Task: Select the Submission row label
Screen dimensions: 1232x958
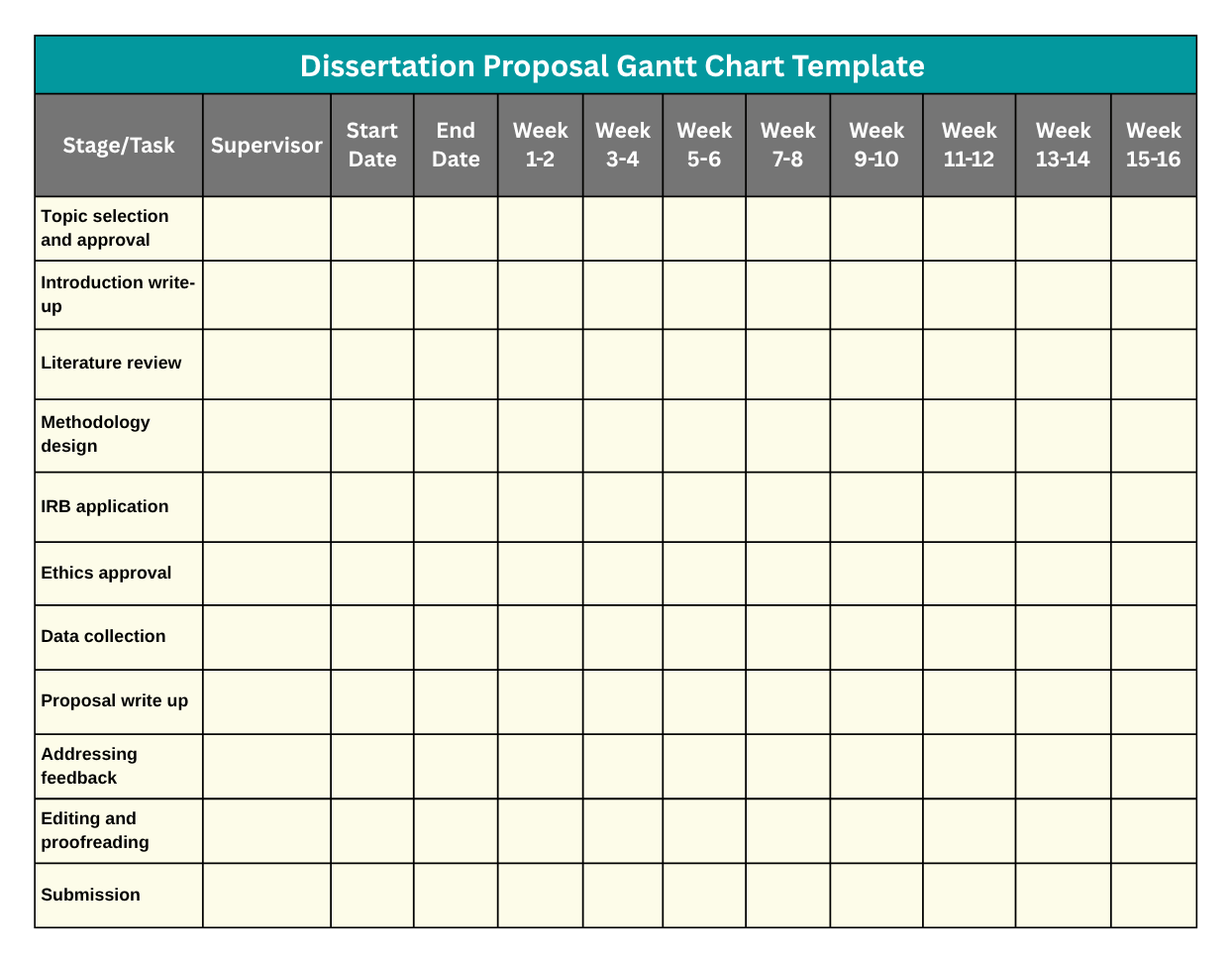Action: point(90,895)
